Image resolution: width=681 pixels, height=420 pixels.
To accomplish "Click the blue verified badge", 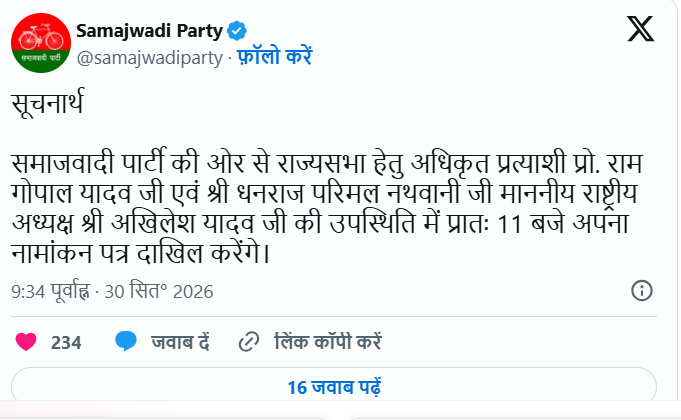I will [237, 31].
